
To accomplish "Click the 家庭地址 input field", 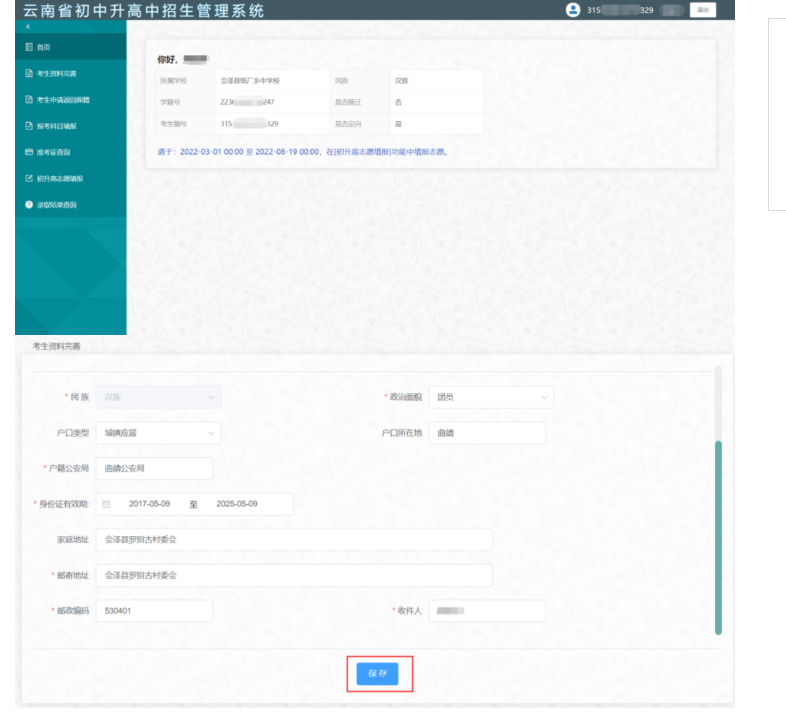I will point(294,539).
